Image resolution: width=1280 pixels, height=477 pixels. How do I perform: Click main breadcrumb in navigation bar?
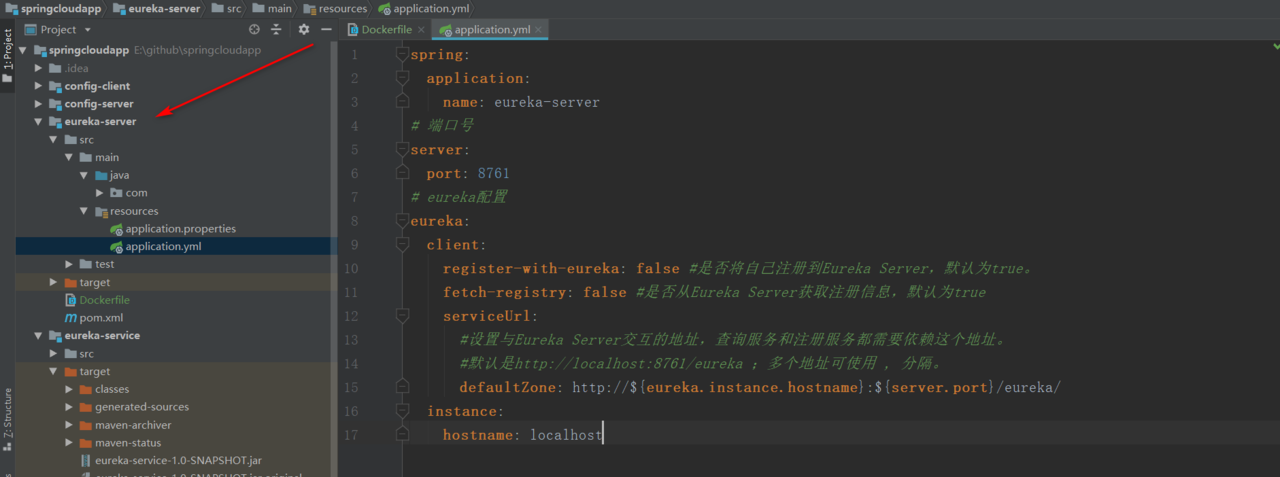273,8
